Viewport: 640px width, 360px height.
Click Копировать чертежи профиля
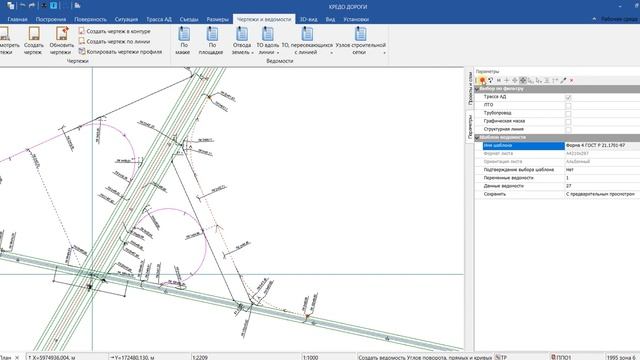tap(120, 51)
